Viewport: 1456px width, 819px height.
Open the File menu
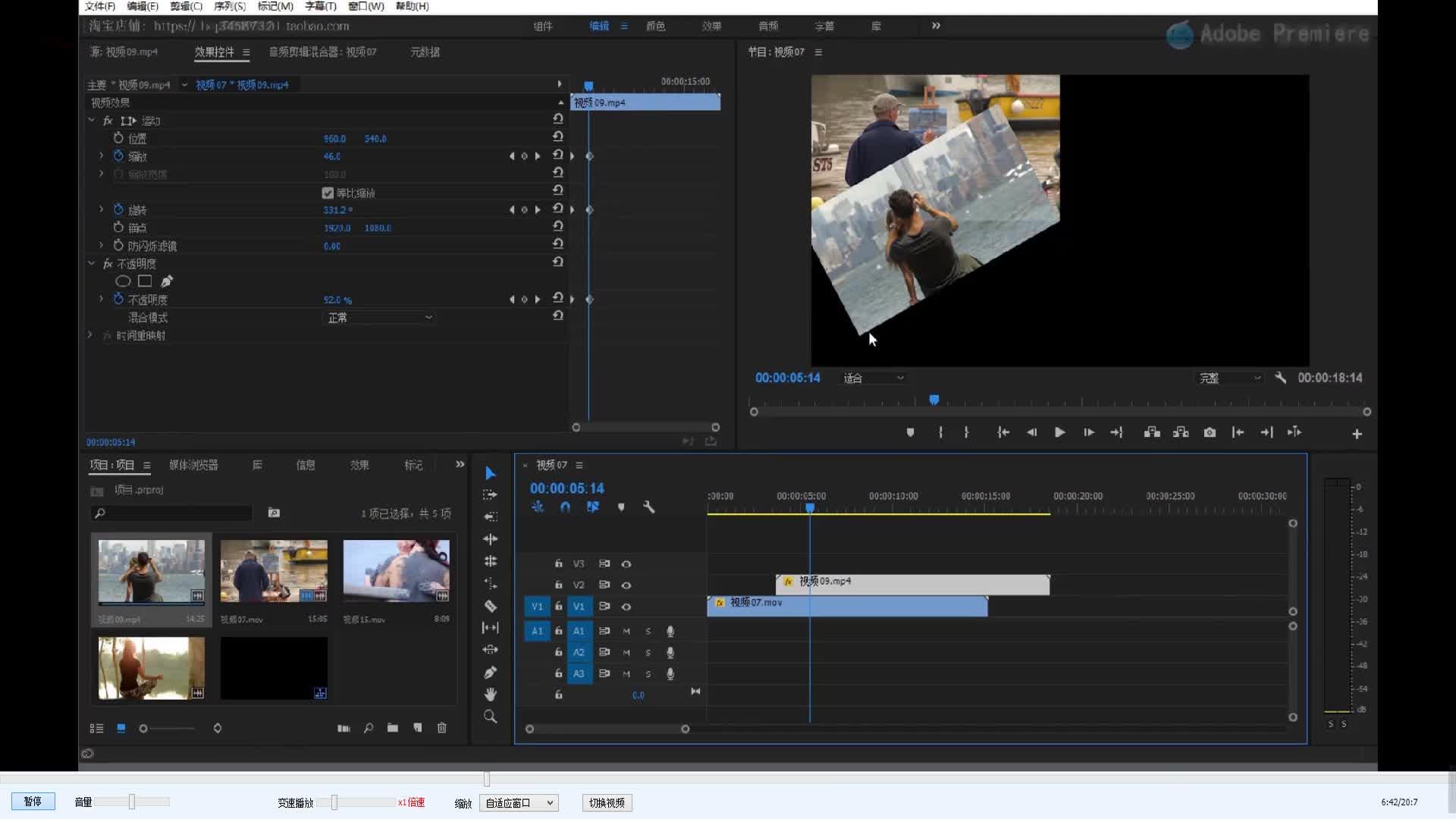coord(100,6)
